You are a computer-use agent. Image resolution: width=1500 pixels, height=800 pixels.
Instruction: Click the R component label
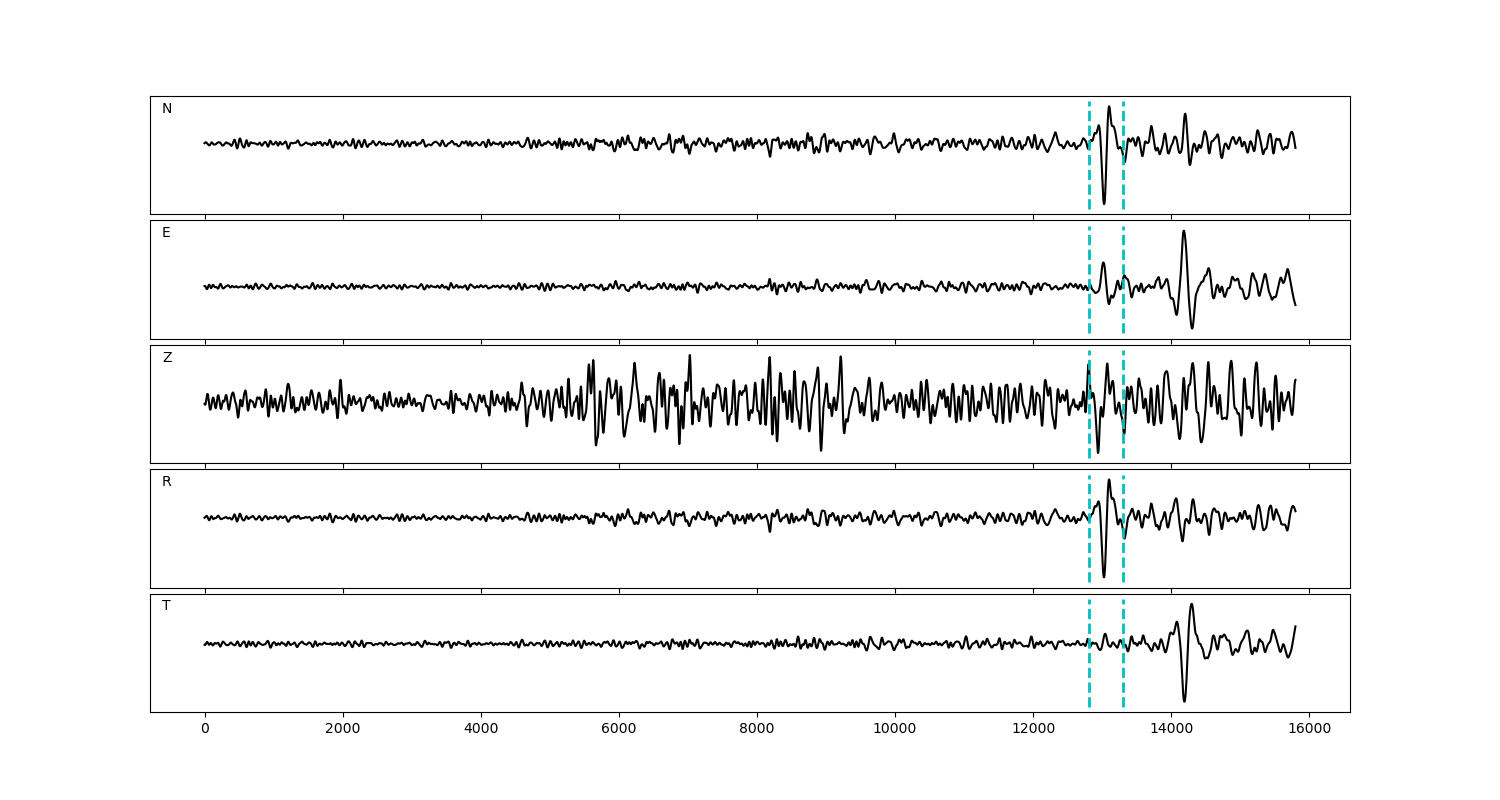[167, 482]
